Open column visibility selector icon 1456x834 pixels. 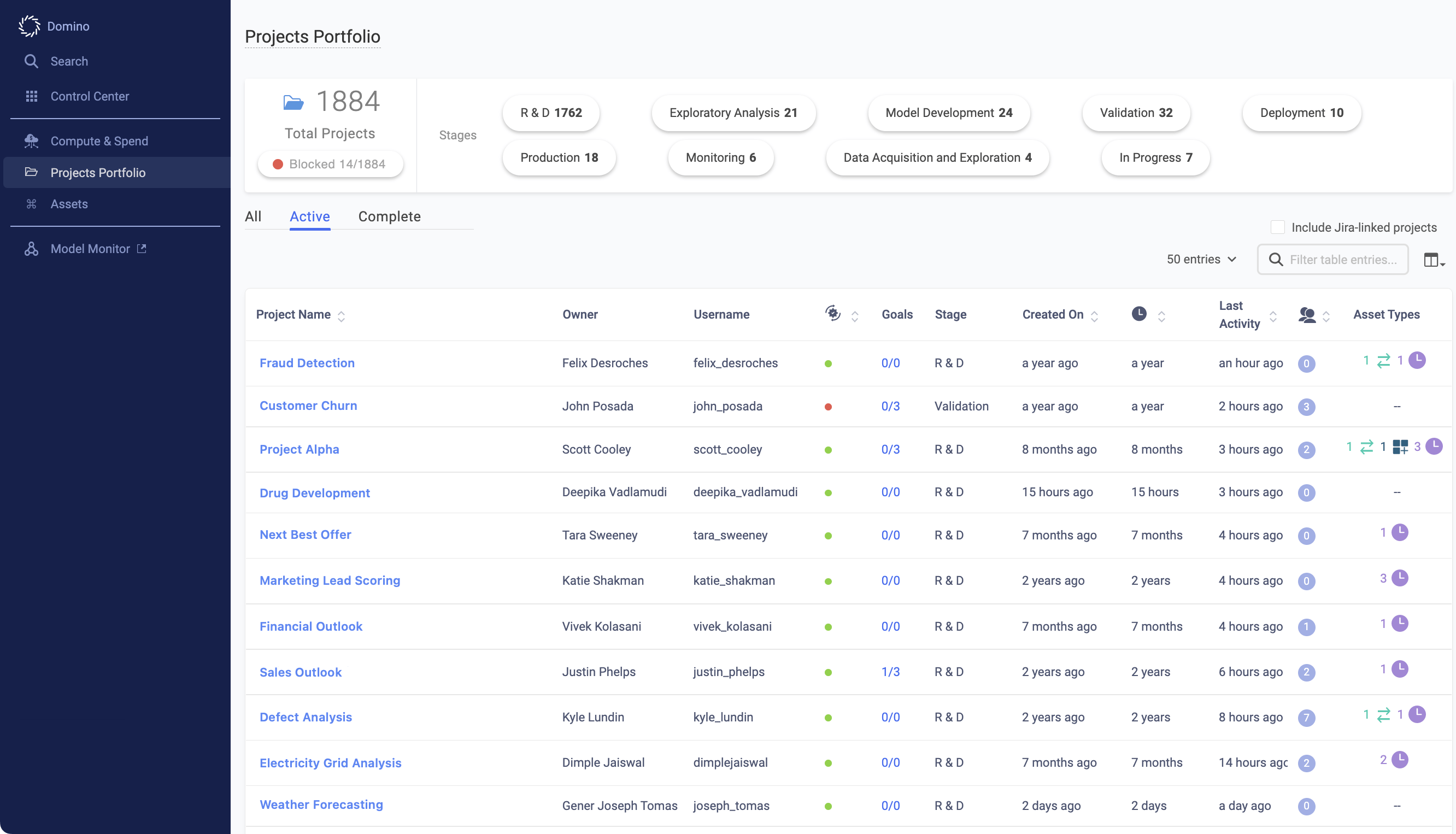tap(1433, 260)
